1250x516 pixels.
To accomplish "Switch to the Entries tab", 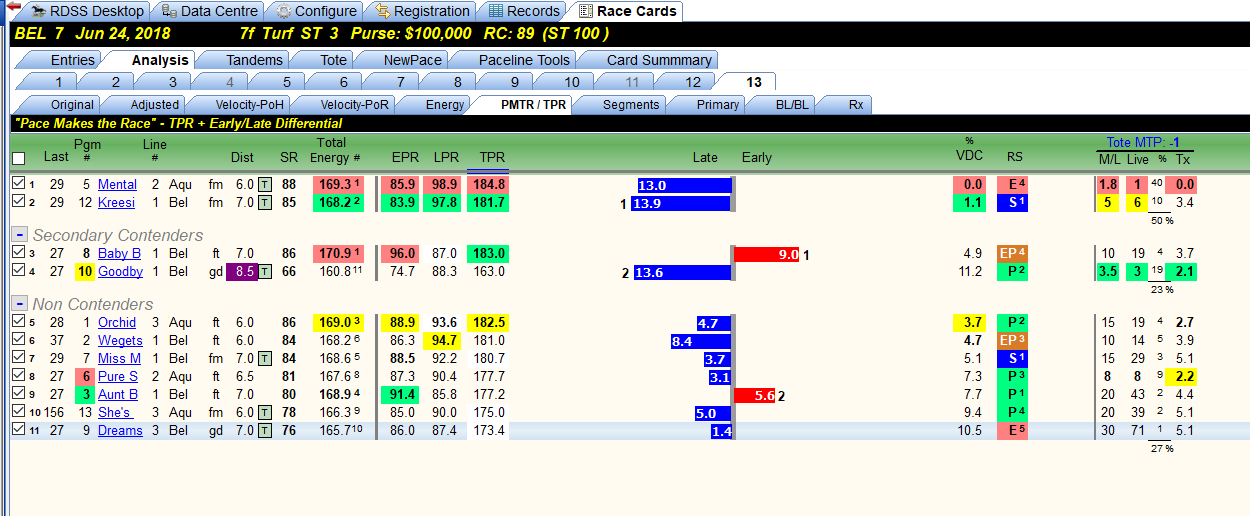I will pos(72,60).
